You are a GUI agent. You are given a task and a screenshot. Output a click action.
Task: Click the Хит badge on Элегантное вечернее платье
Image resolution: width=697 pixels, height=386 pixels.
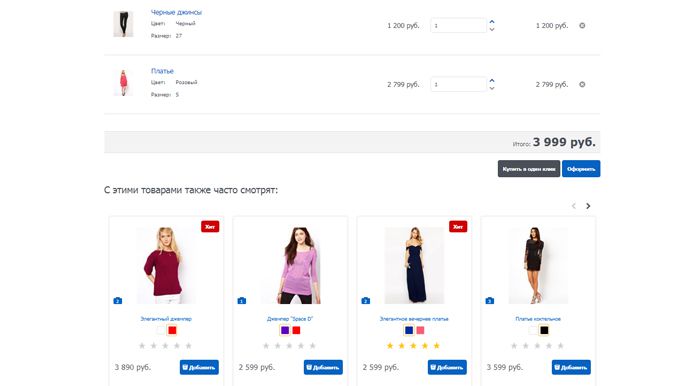(458, 227)
